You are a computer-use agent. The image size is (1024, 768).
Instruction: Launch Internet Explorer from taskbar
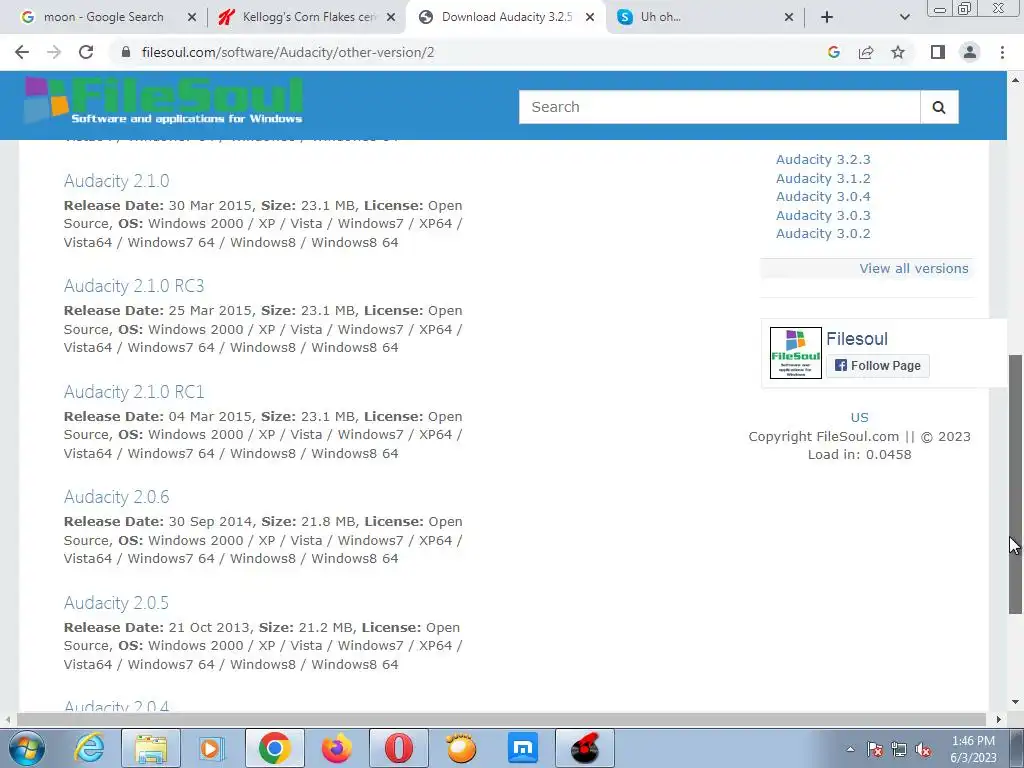coord(89,748)
